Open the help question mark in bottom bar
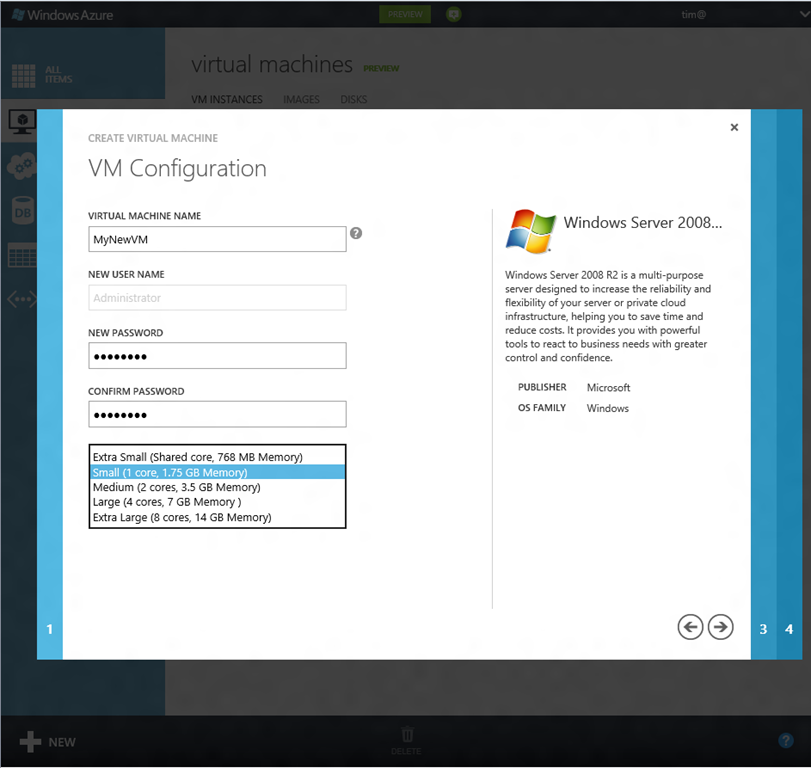The height and width of the screenshot is (768, 811). [786, 741]
